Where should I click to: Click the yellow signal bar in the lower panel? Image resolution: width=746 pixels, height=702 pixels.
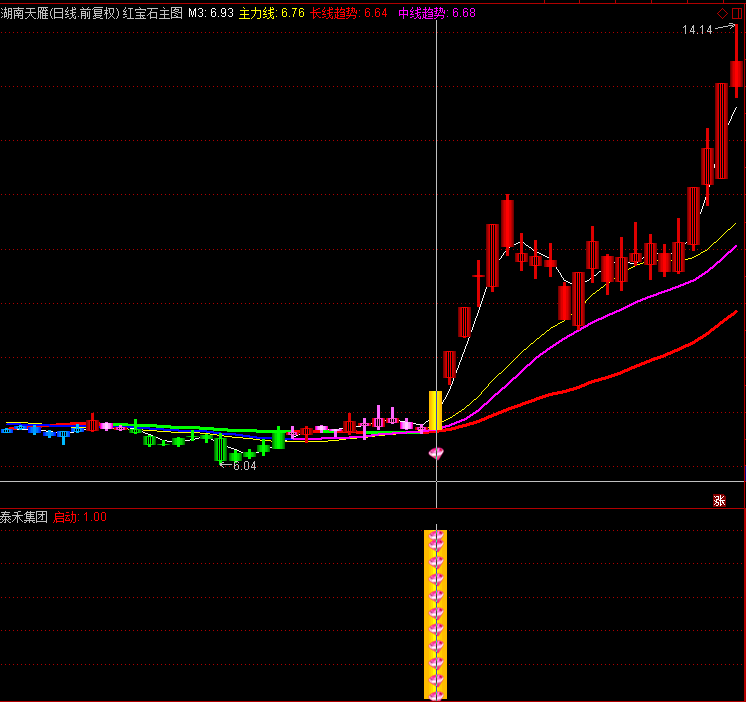click(436, 614)
